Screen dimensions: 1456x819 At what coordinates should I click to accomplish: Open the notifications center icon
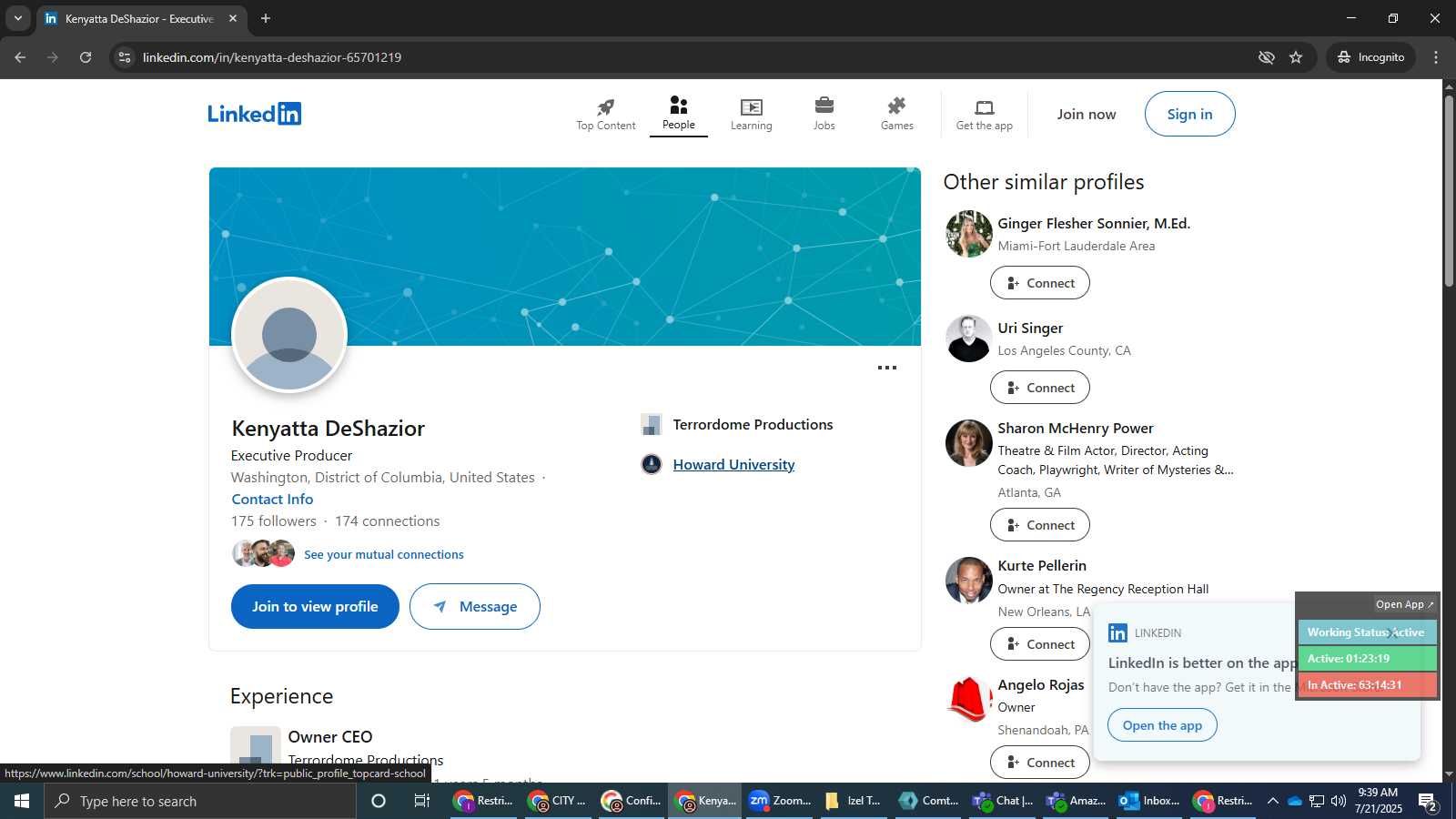1428,802
